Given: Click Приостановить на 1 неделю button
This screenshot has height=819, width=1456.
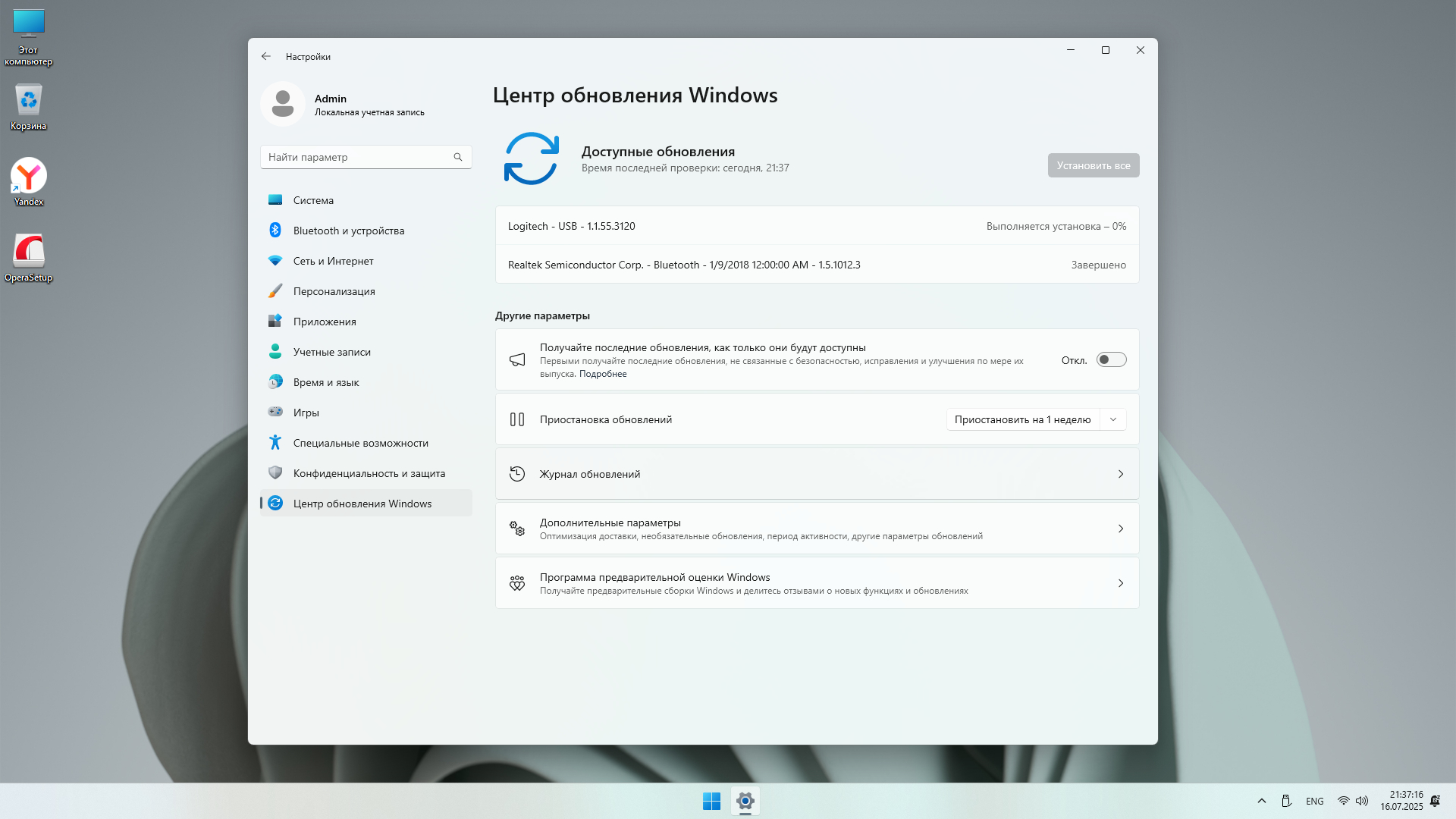Looking at the screenshot, I should (1022, 419).
